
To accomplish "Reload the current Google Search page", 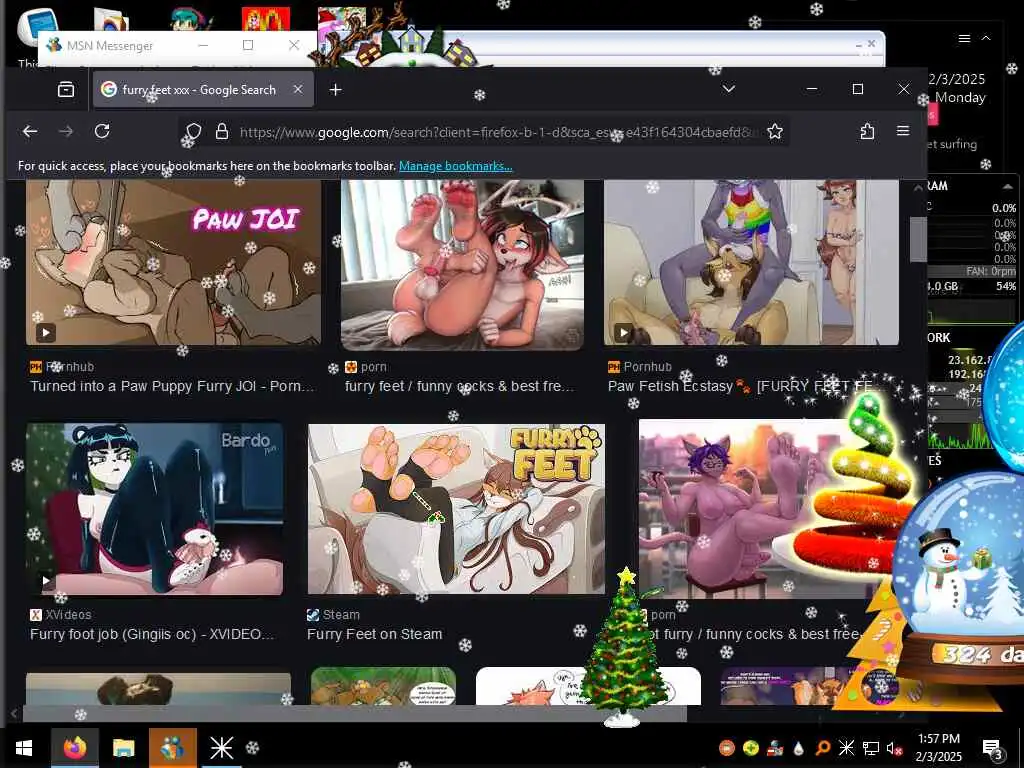I will [102, 131].
